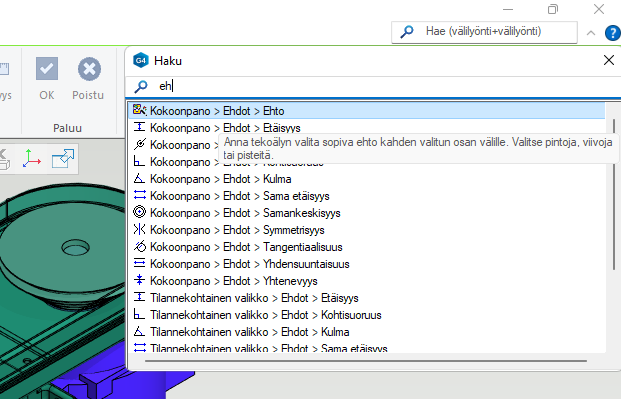
Task: Click the Yhtenevyys coincident icon
Action: pos(139,280)
